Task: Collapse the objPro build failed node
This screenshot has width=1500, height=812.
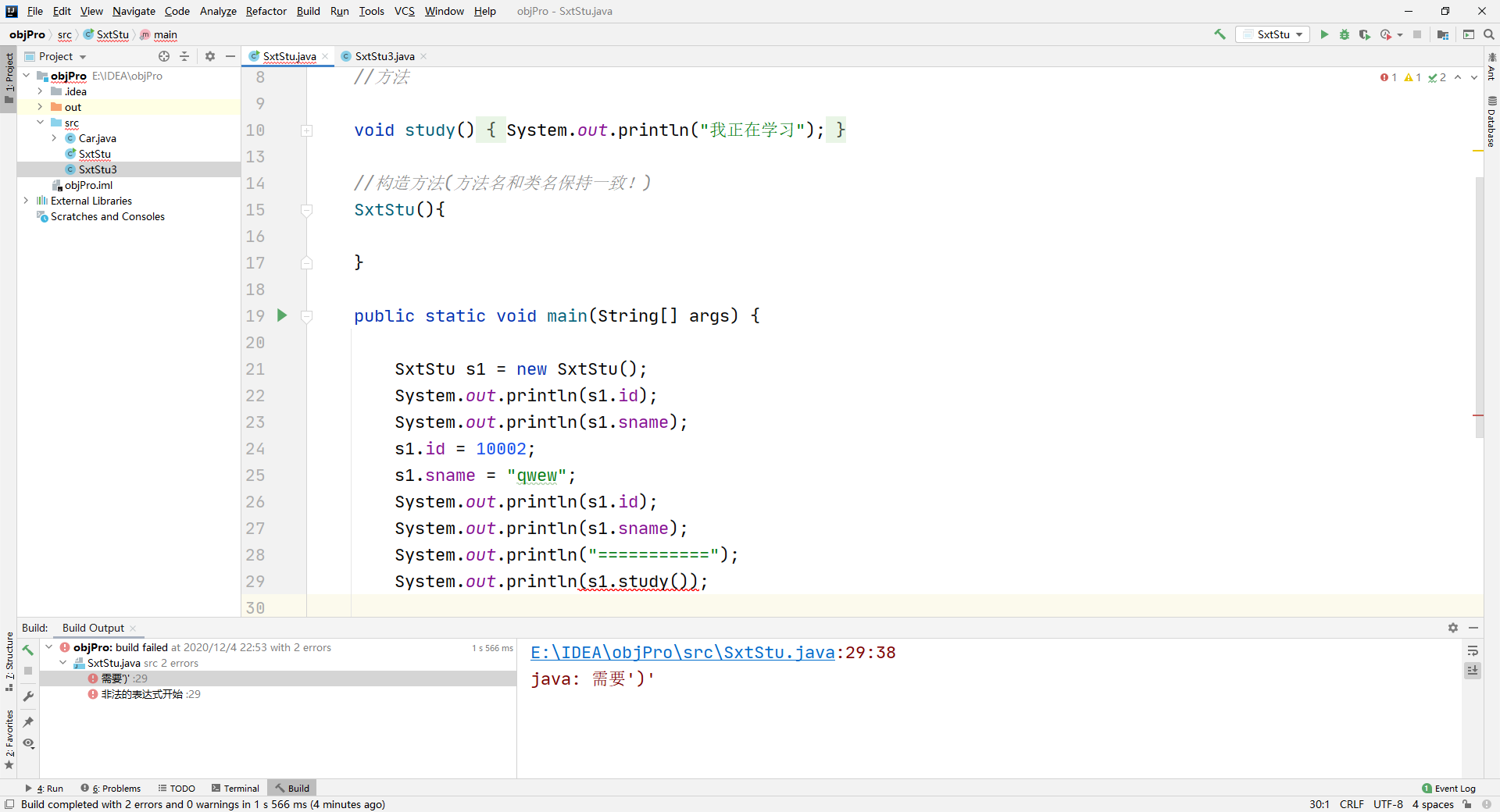Action: click(49, 647)
